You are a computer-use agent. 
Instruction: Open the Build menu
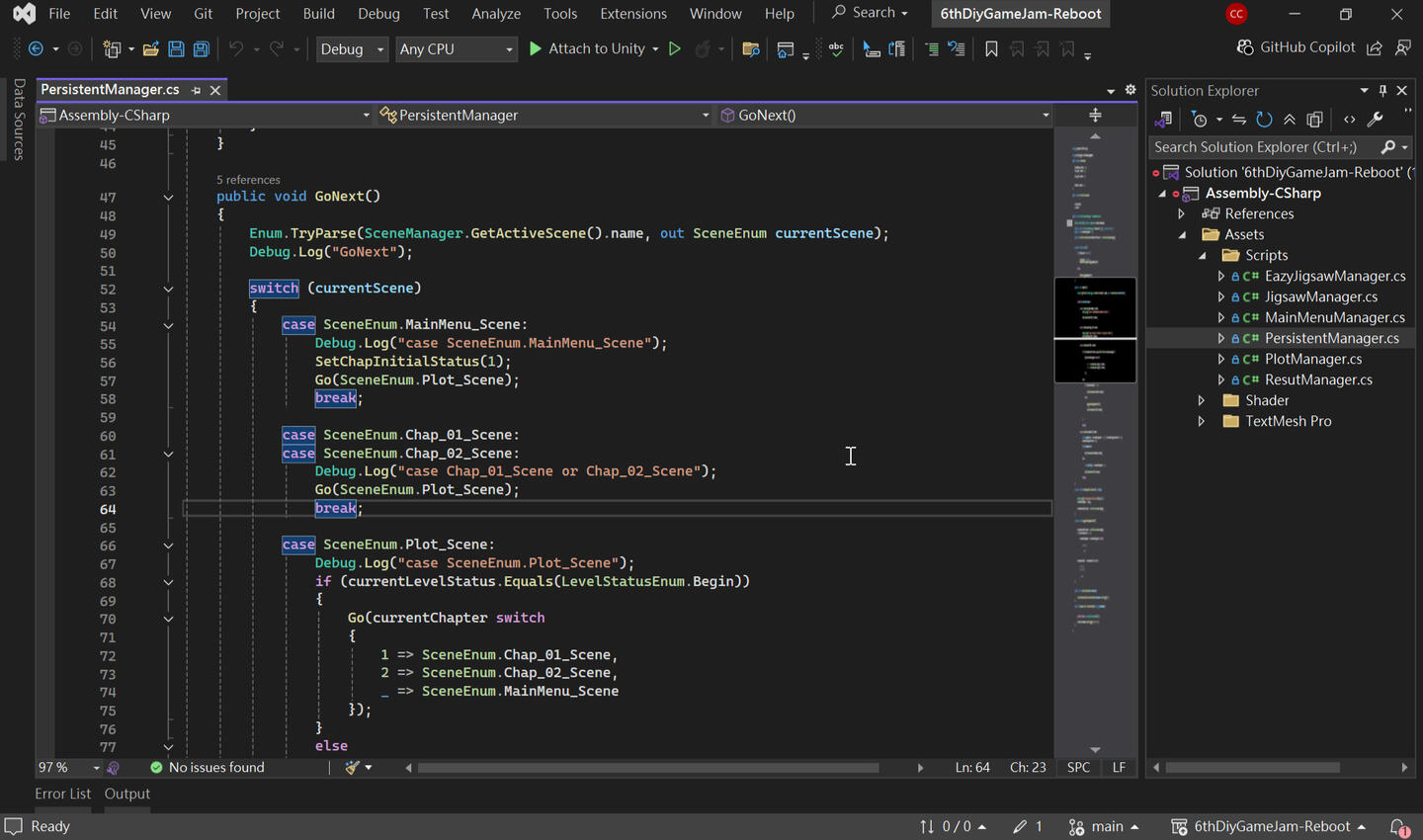click(x=319, y=14)
